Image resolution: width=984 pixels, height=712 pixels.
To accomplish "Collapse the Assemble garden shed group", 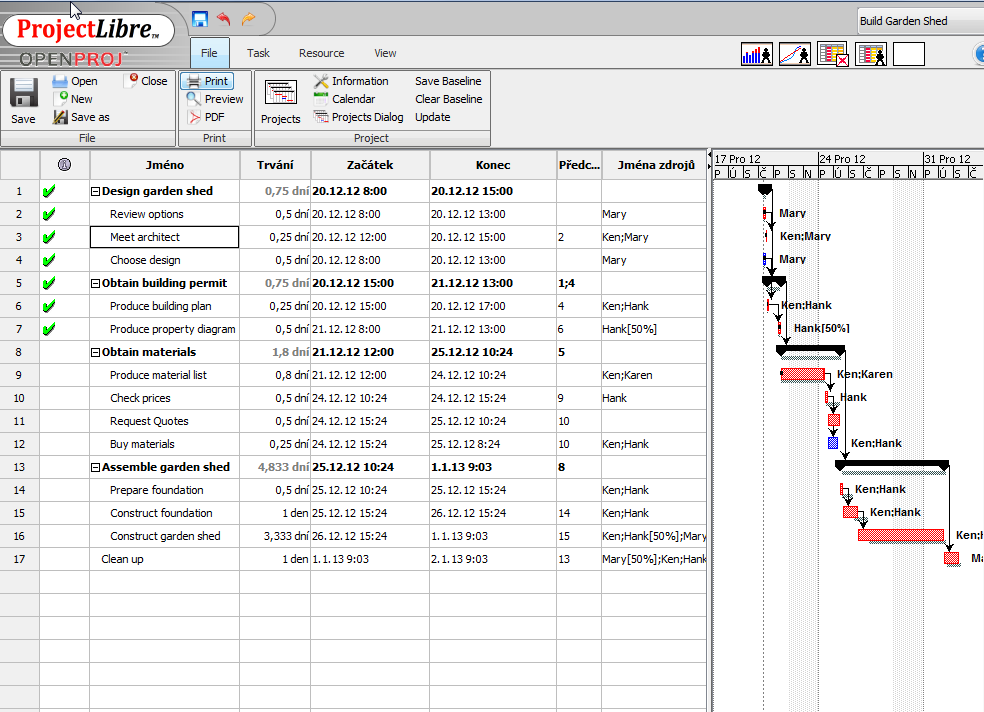I will (x=95, y=467).
